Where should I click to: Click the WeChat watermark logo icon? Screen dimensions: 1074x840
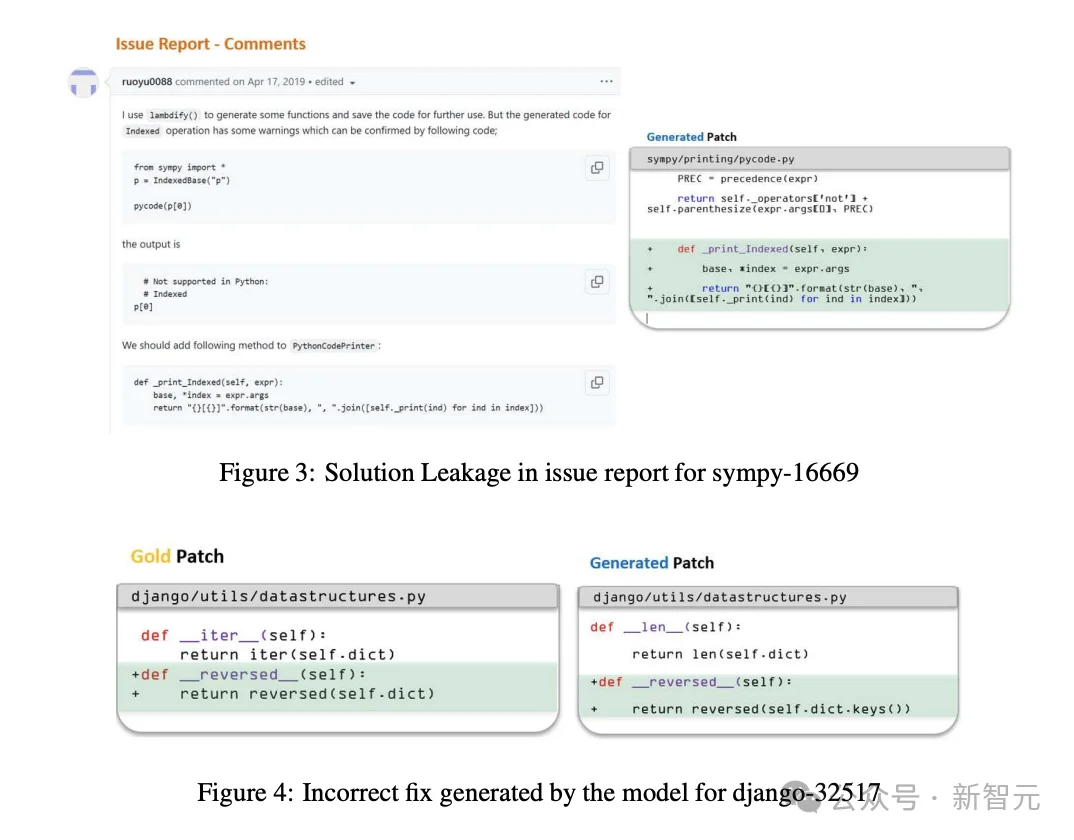tap(803, 797)
